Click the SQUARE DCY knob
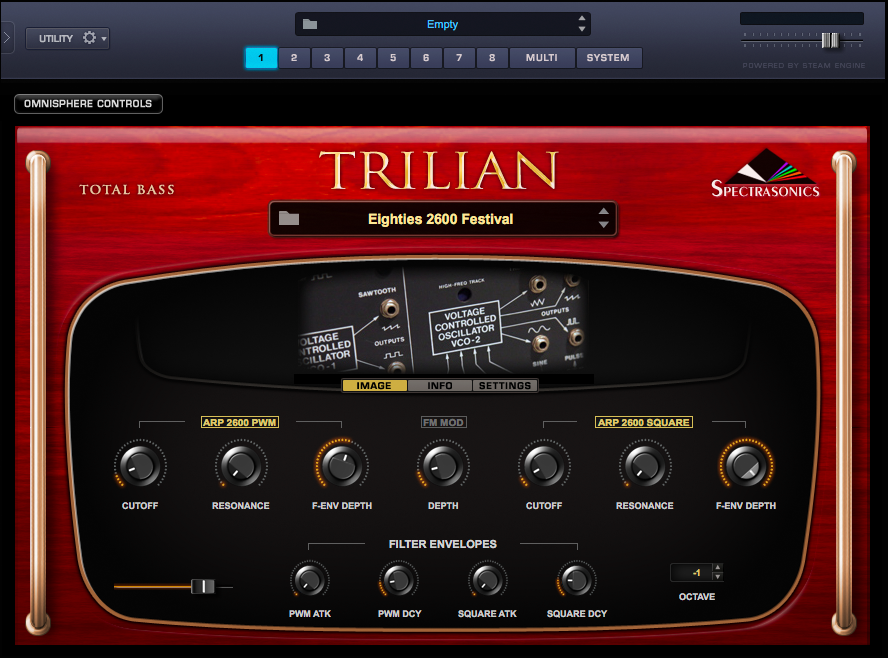Viewport: 888px width, 658px height. click(577, 580)
